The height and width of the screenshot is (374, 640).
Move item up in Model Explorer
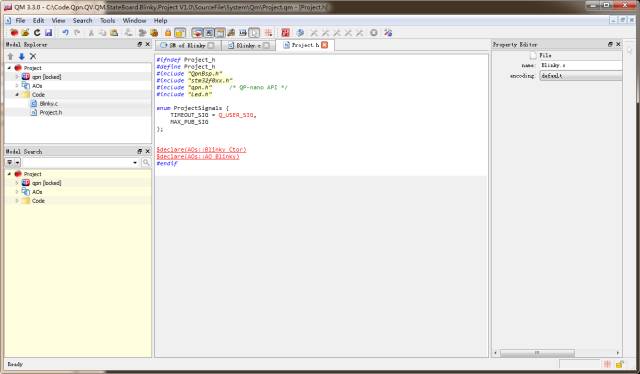(10, 56)
